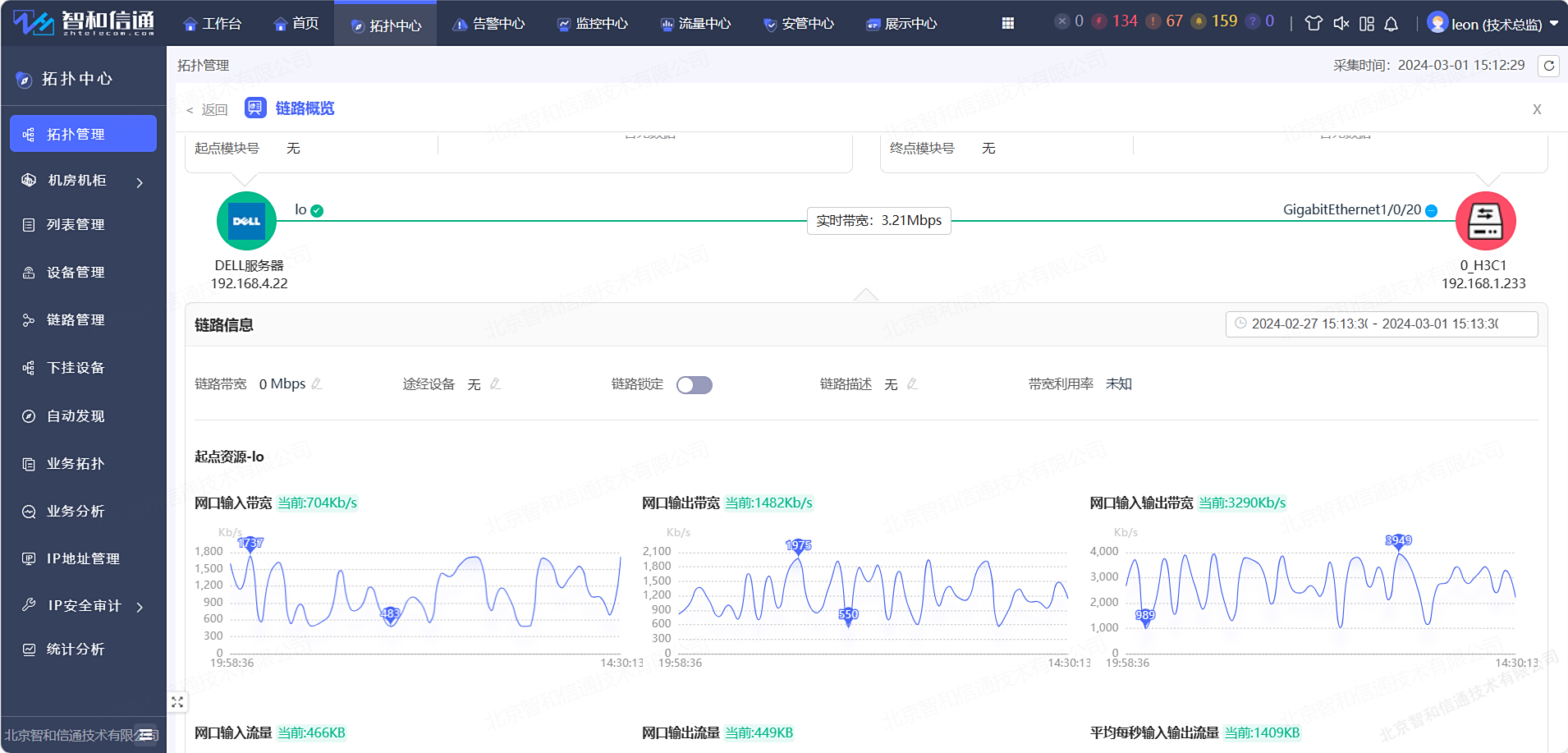The height and width of the screenshot is (753, 1568).
Task: Click the 1975 peak marker on output chart
Action: (798, 546)
